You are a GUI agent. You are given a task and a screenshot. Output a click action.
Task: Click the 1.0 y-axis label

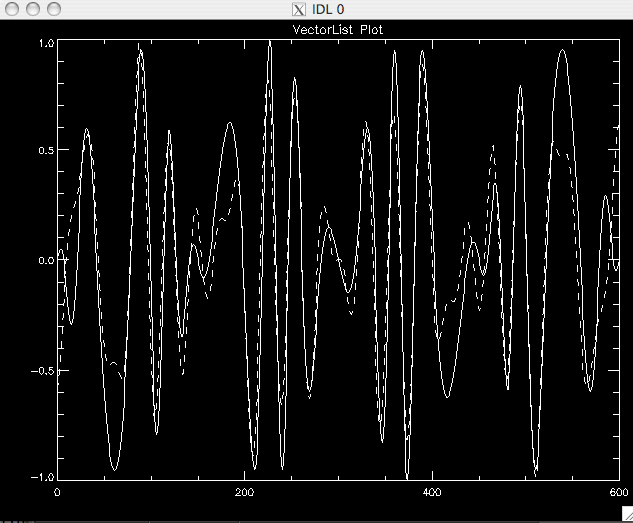point(45,44)
